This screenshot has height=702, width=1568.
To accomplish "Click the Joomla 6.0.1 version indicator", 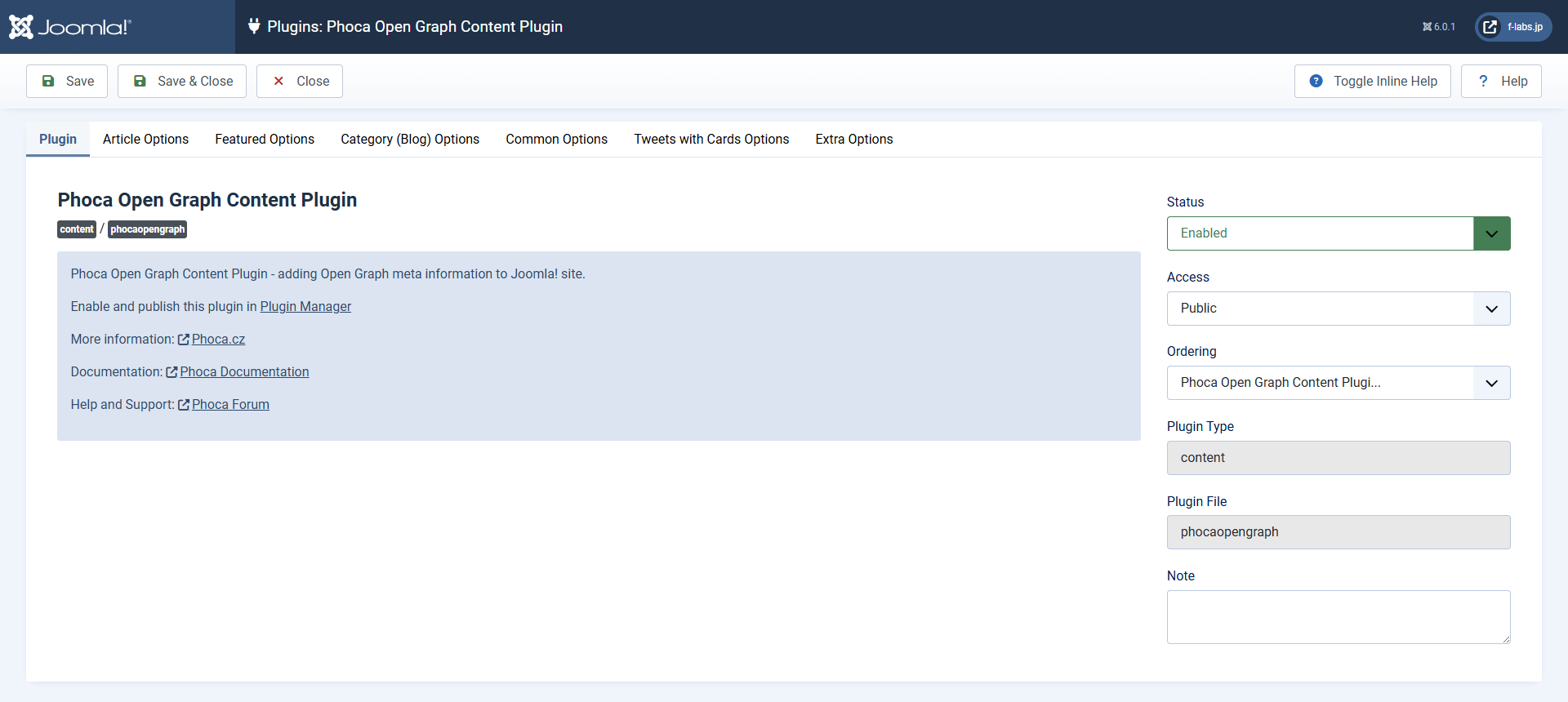I will pyautogui.click(x=1438, y=27).
